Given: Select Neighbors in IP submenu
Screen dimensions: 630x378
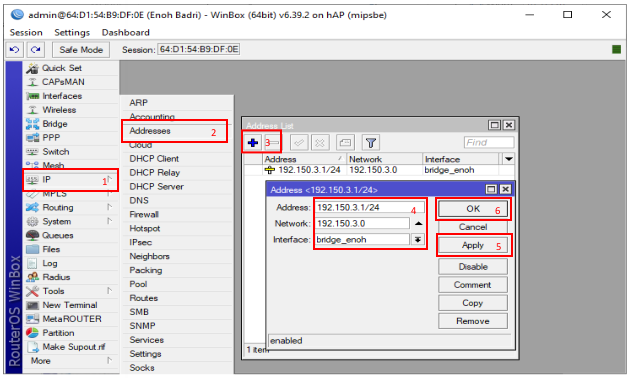Looking at the screenshot, I should click(177, 256).
